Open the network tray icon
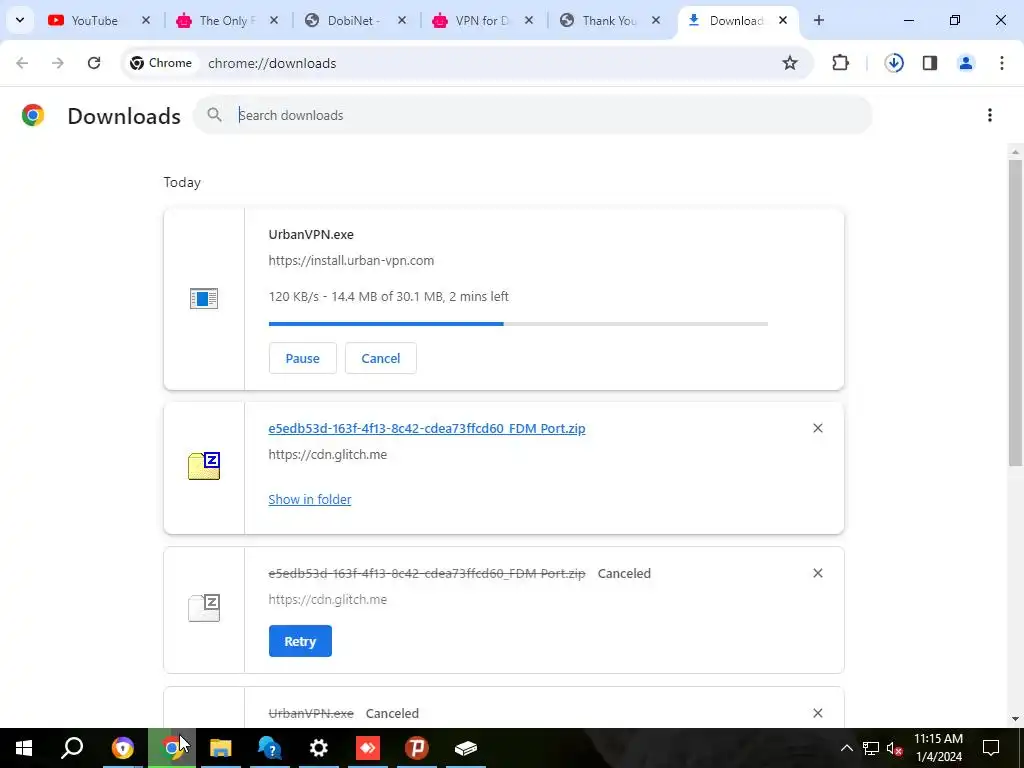 point(871,748)
